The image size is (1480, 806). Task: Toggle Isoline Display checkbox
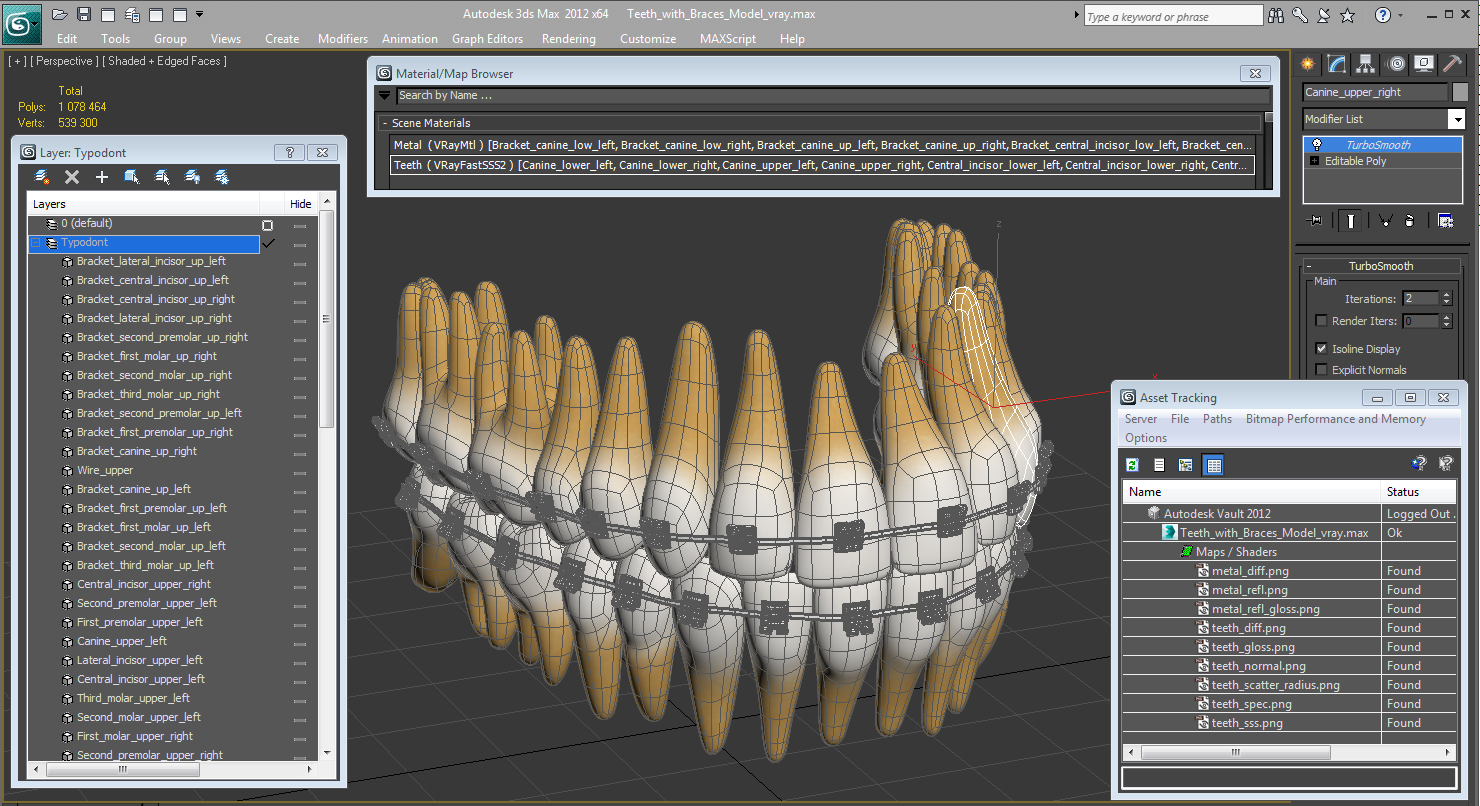click(x=1321, y=349)
